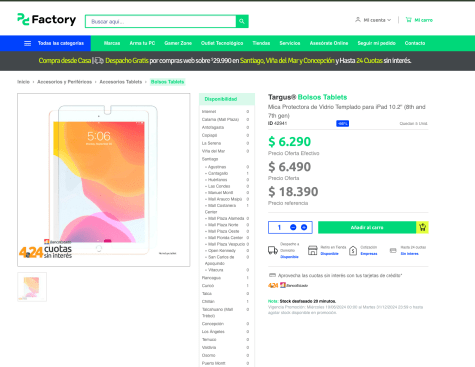
Task: Click the Añadir al carro button
Action: (367, 227)
